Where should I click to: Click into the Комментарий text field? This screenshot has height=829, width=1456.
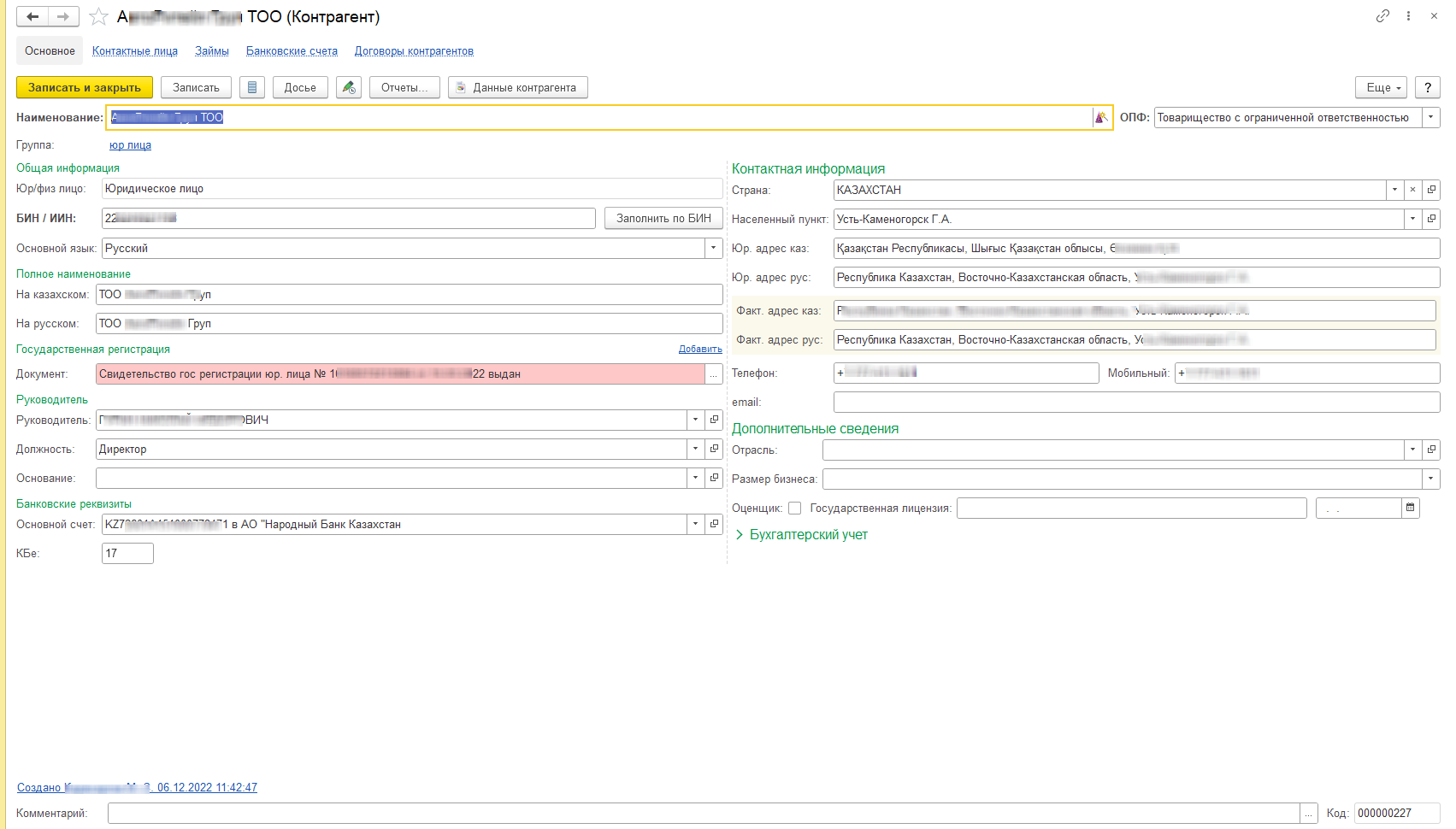[703, 813]
